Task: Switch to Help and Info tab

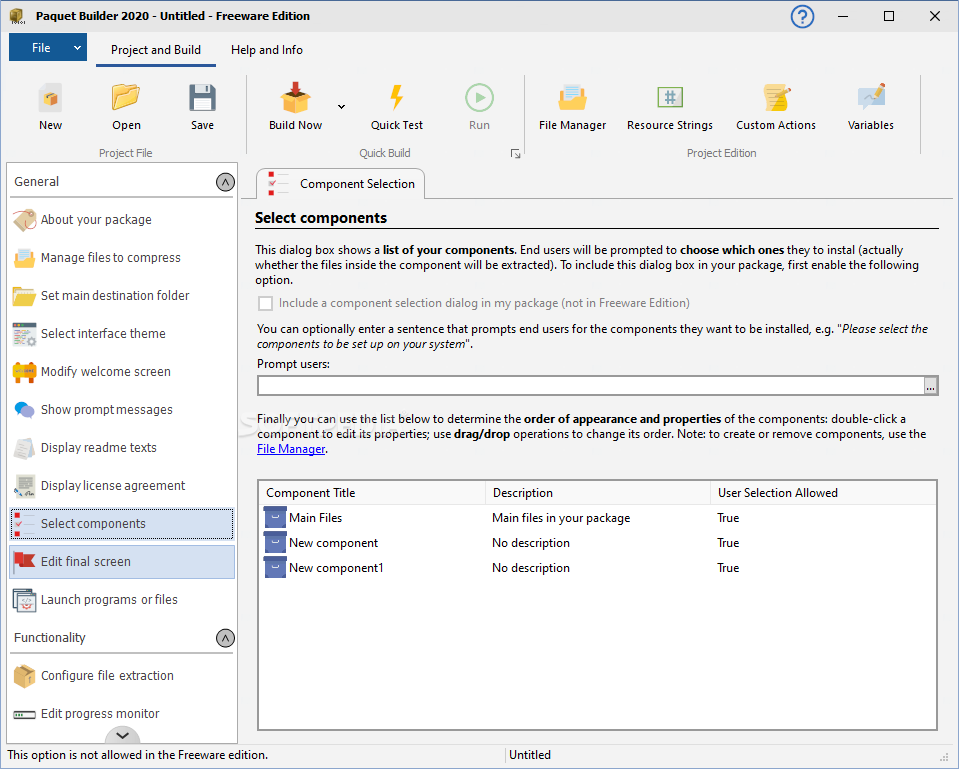Action: pos(267,50)
